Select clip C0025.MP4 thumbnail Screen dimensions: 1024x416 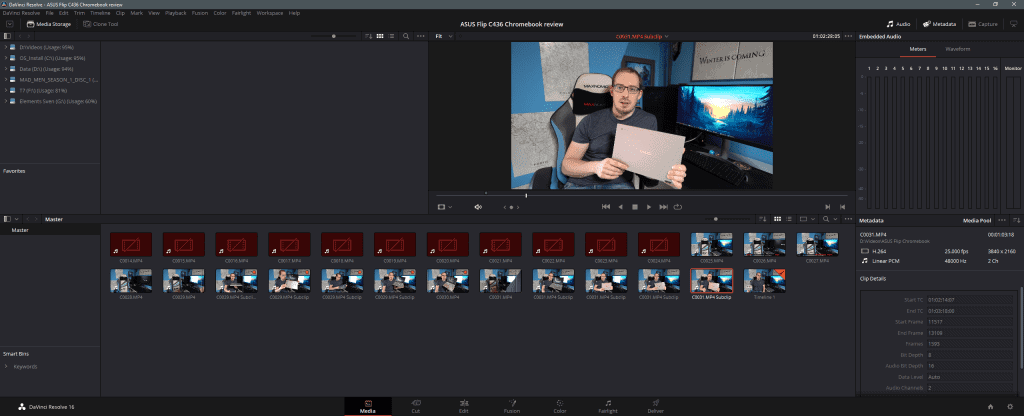pos(712,244)
